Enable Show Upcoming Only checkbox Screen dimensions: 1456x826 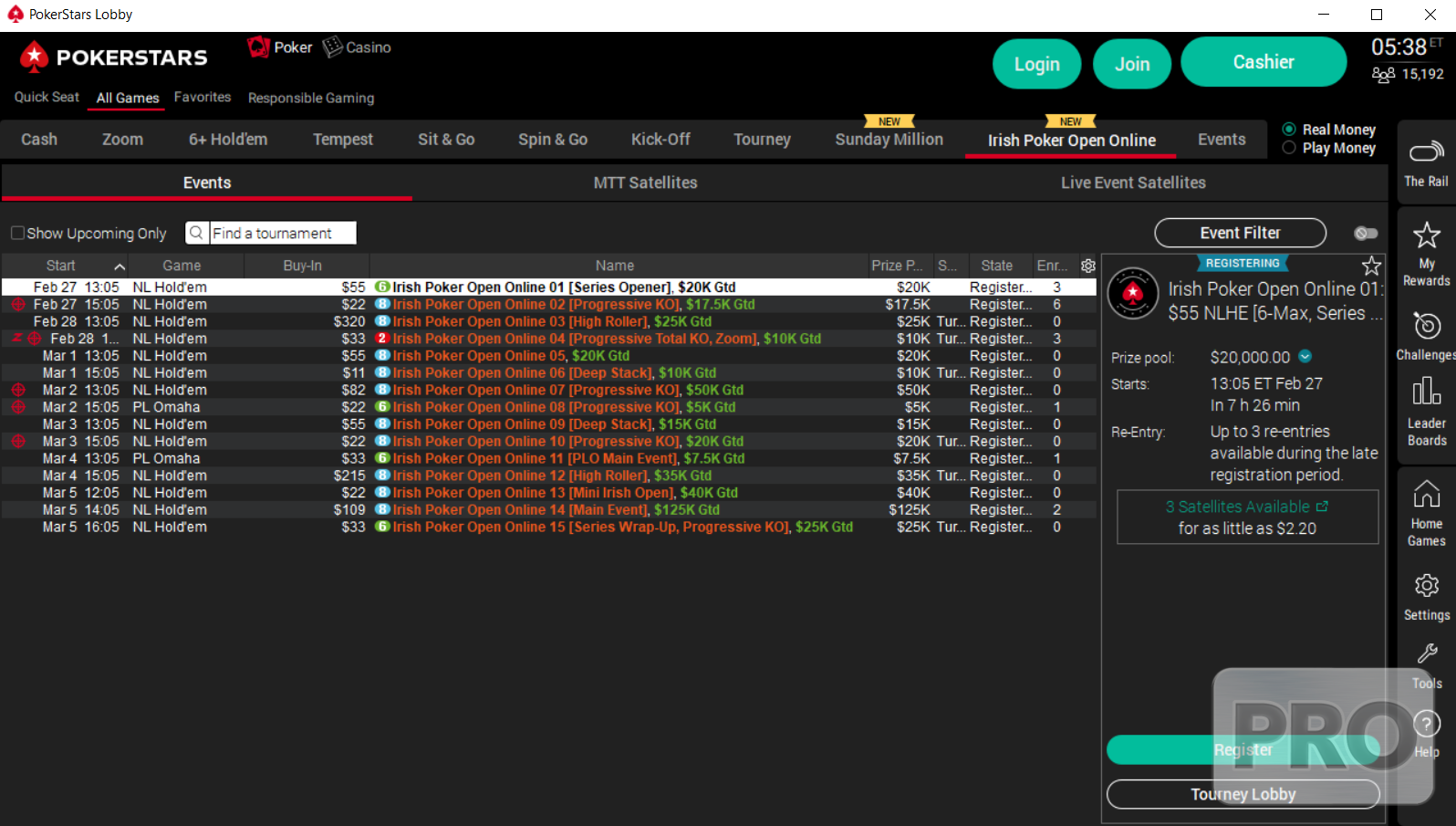(x=17, y=233)
